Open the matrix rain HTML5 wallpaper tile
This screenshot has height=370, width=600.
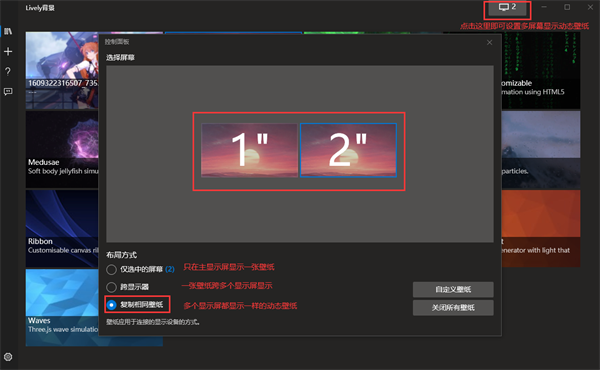541,70
